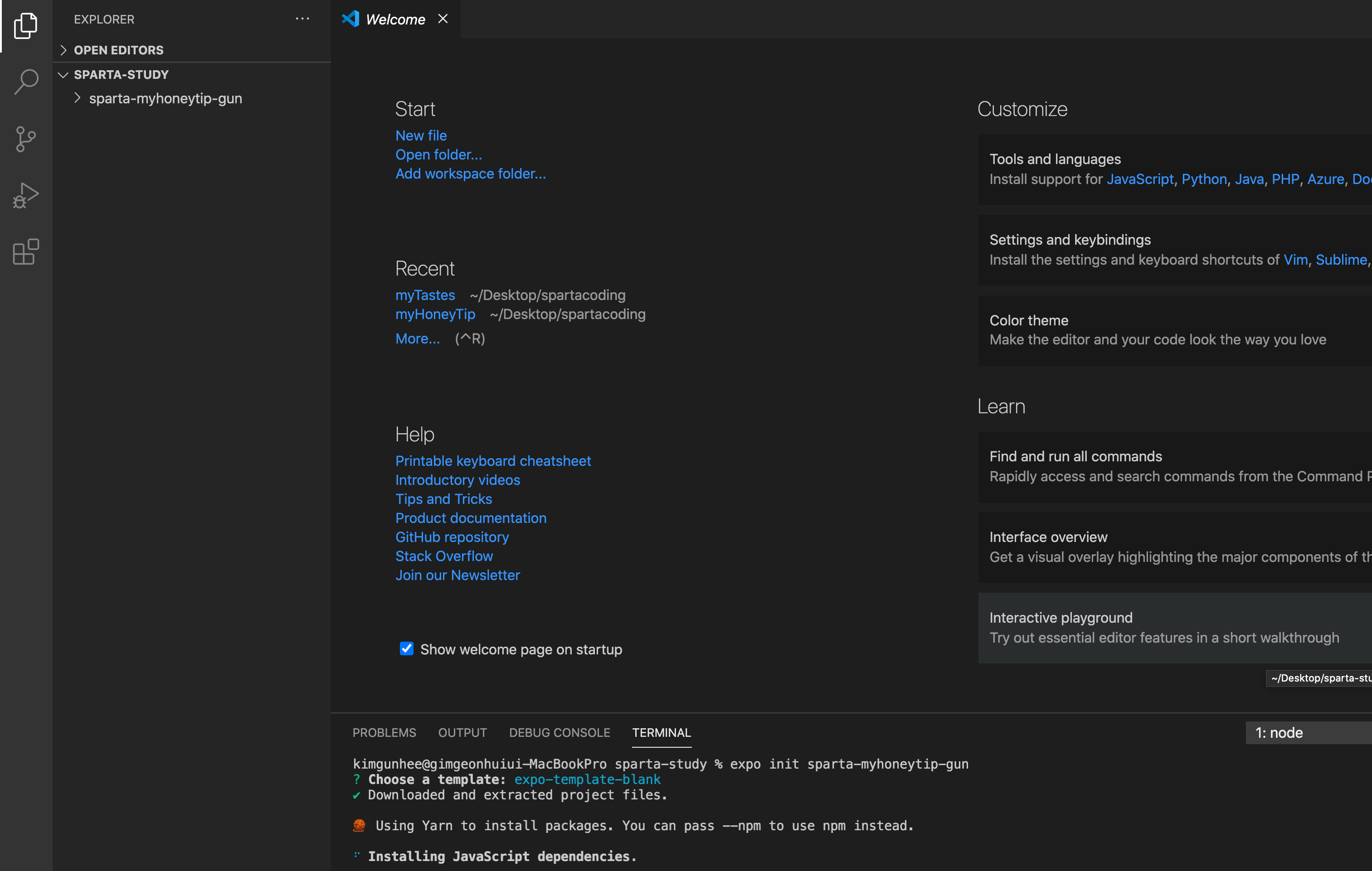Uncheck Show welcome page on startup

[406, 649]
